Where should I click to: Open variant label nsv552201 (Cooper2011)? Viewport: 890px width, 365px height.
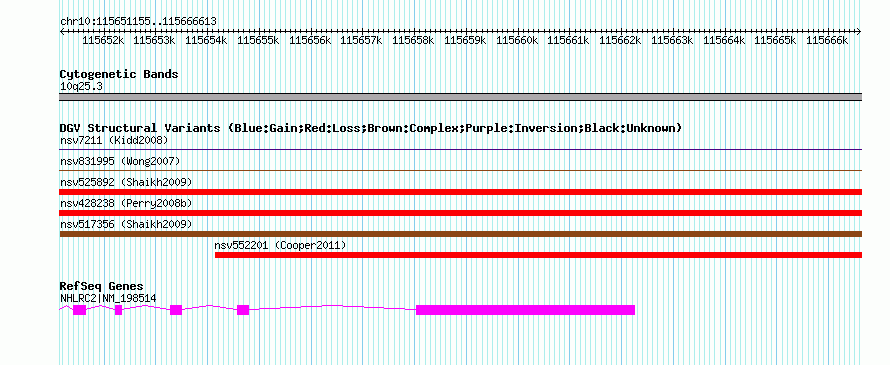(280, 245)
